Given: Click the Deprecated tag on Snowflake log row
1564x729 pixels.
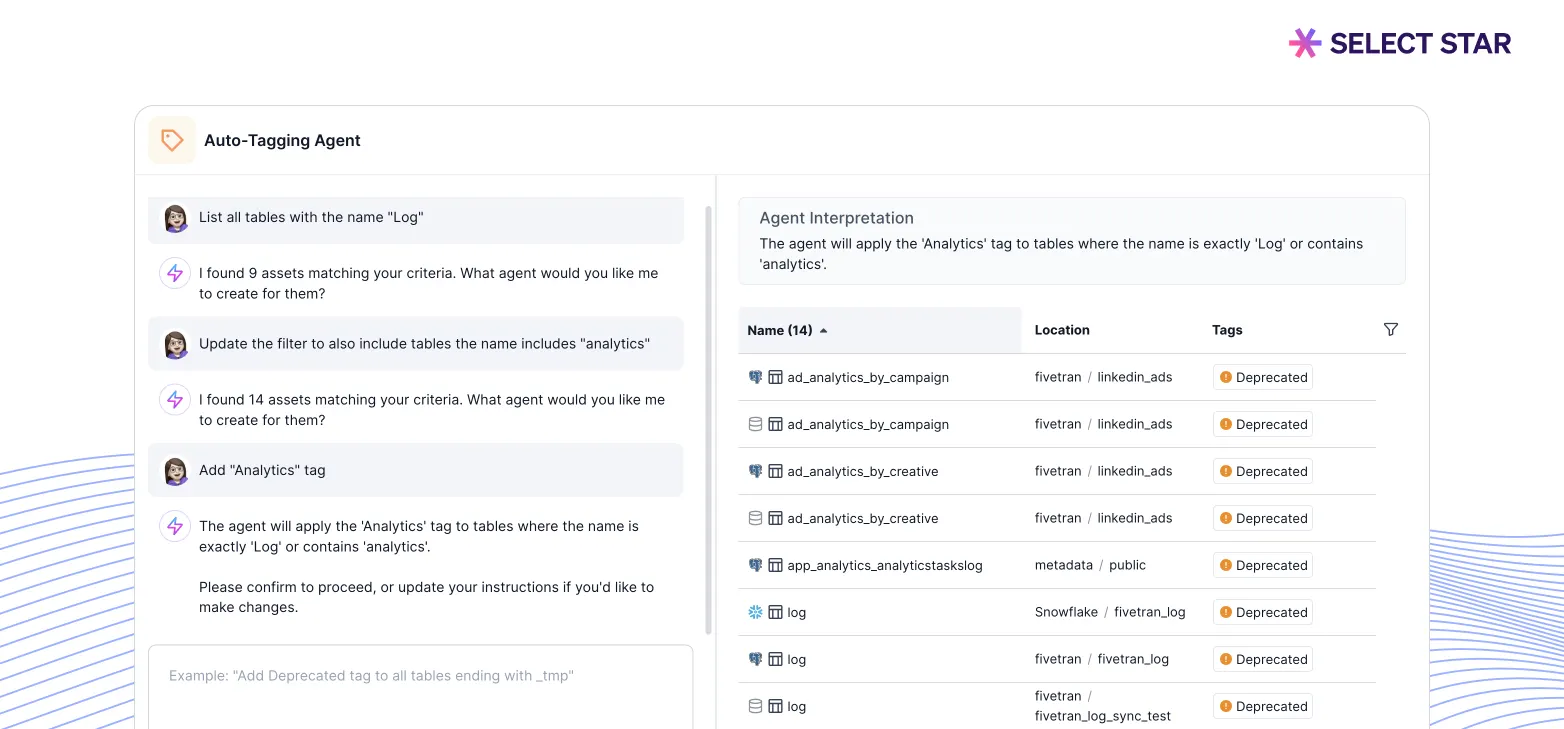Looking at the screenshot, I should pyautogui.click(x=1262, y=612).
